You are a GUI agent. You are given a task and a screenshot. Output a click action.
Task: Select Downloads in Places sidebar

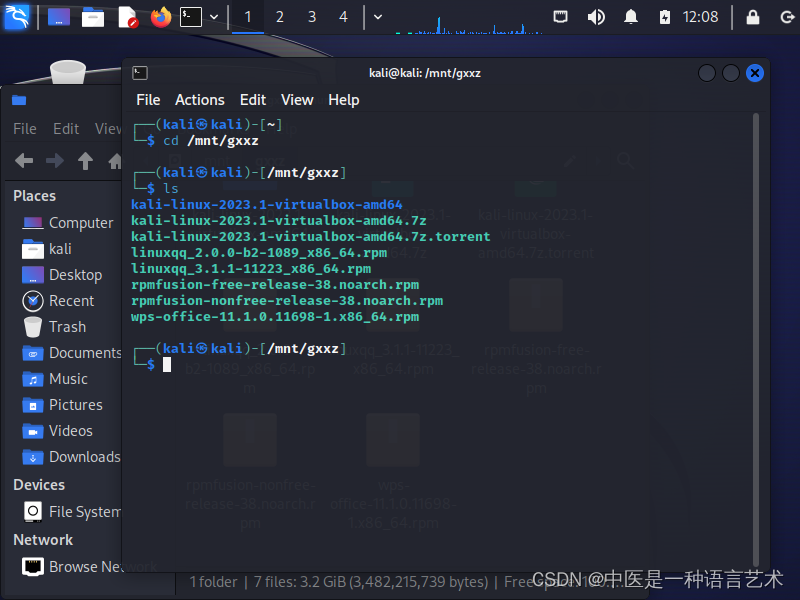[71, 457]
